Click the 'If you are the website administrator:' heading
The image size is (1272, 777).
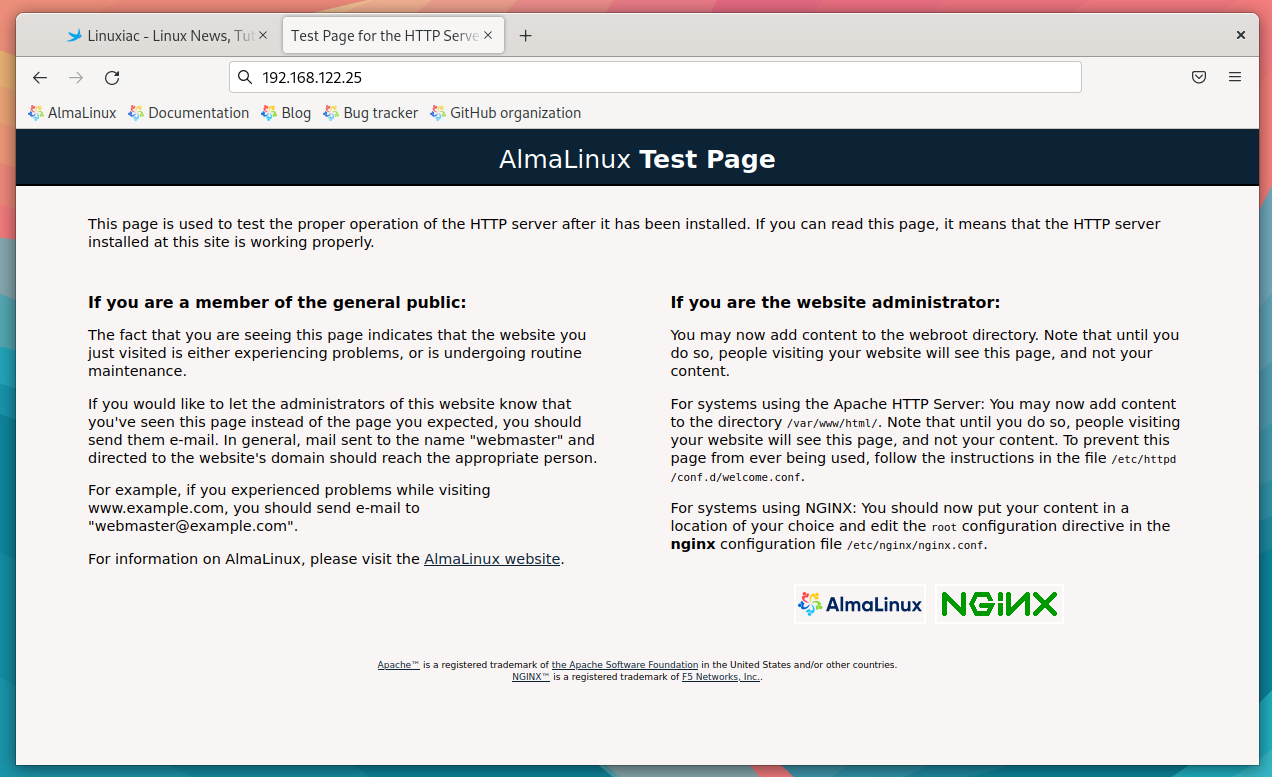[x=835, y=302]
